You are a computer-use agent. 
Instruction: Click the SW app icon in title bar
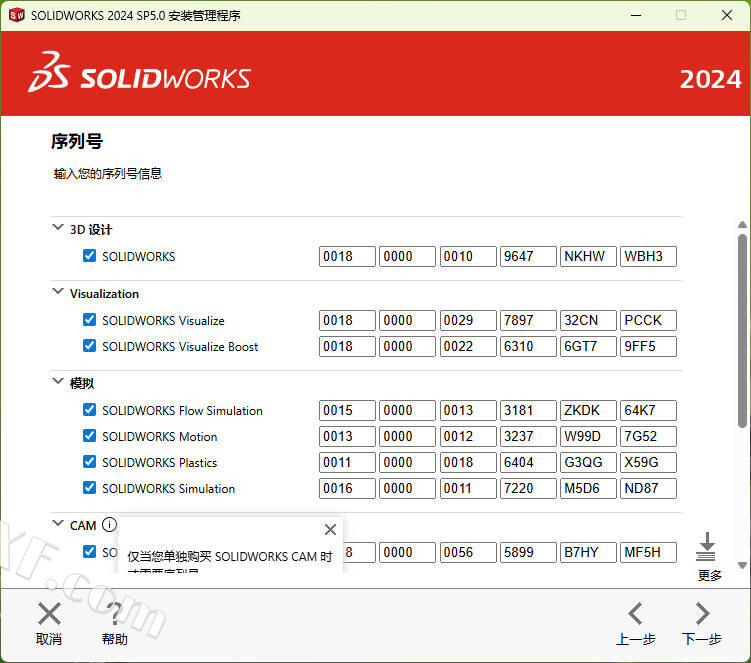point(16,15)
